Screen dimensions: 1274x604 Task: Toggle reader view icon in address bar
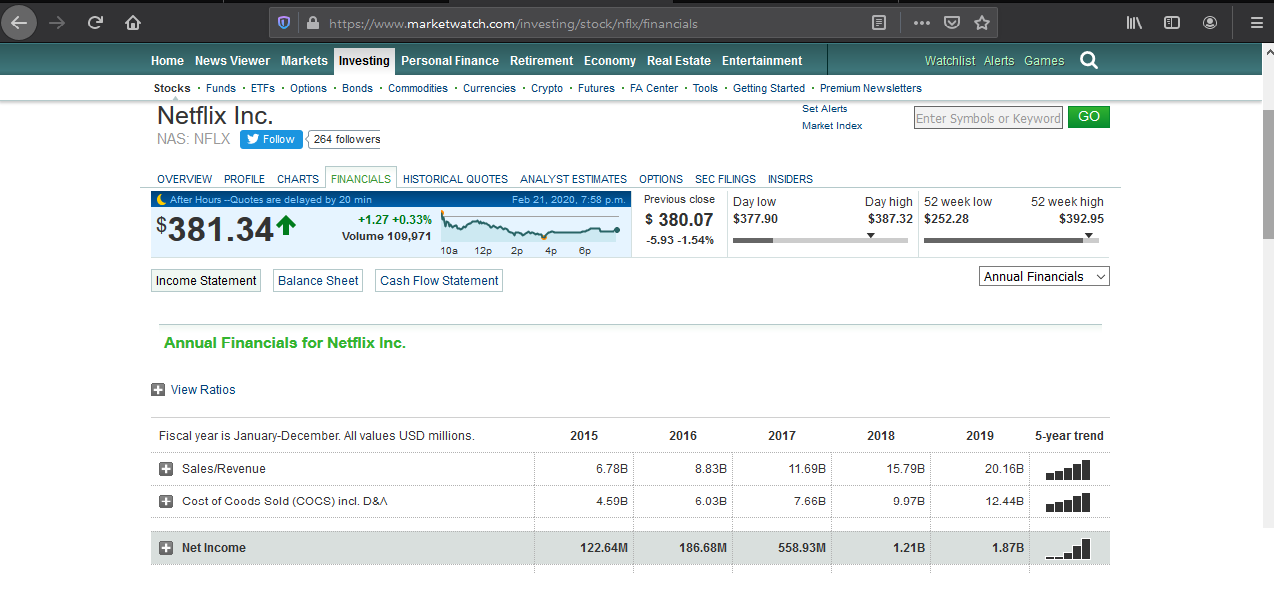pos(879,23)
